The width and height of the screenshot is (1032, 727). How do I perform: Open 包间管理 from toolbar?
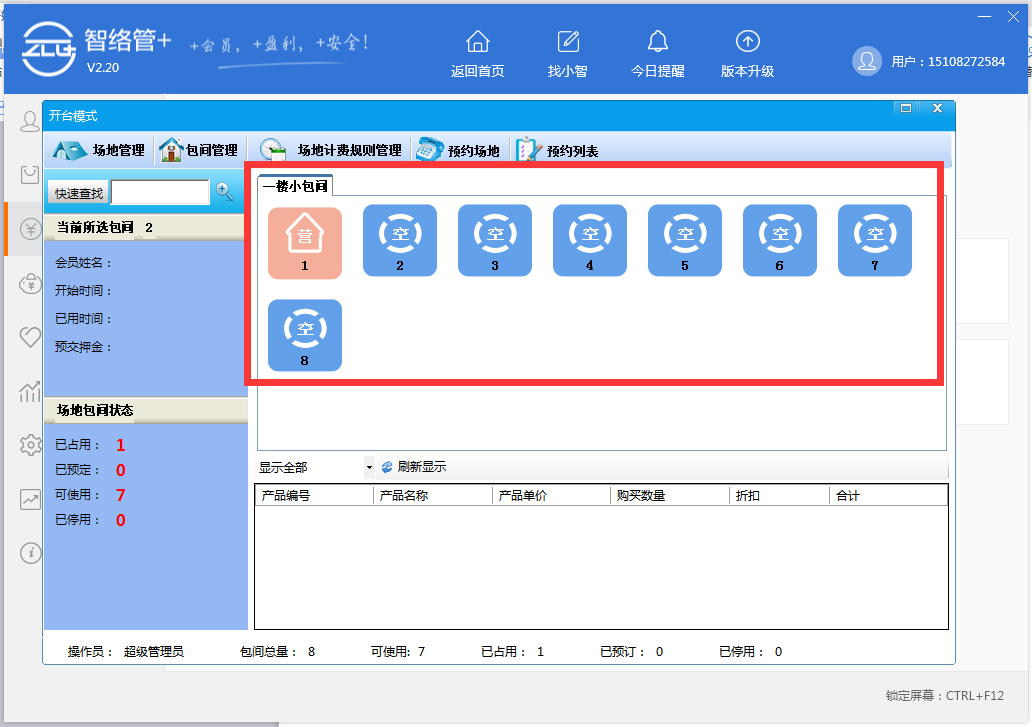coord(199,151)
